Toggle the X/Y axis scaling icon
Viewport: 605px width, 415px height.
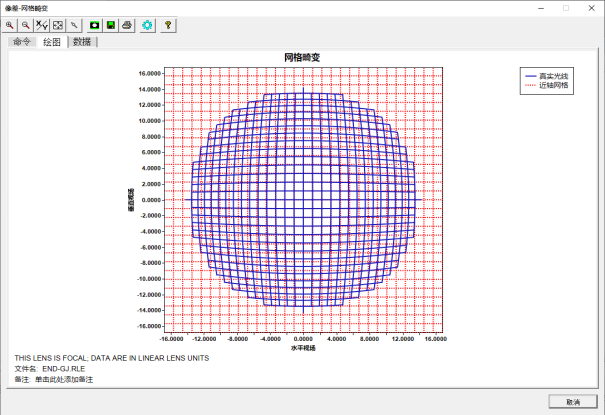coord(42,25)
